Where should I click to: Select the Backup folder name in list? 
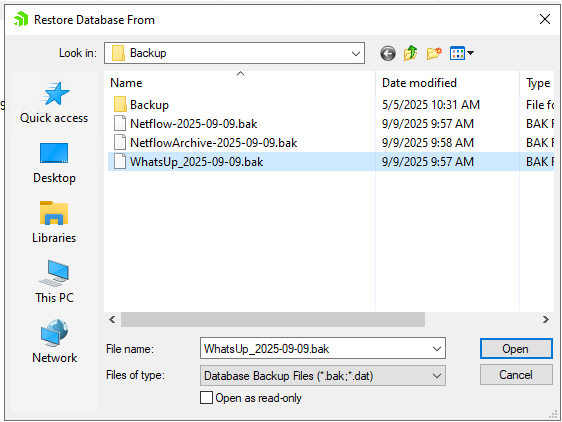click(x=149, y=105)
